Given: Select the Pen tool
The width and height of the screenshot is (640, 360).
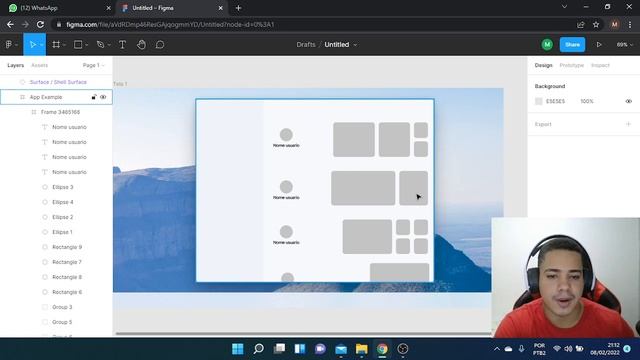Looking at the screenshot, I should tap(100, 44).
